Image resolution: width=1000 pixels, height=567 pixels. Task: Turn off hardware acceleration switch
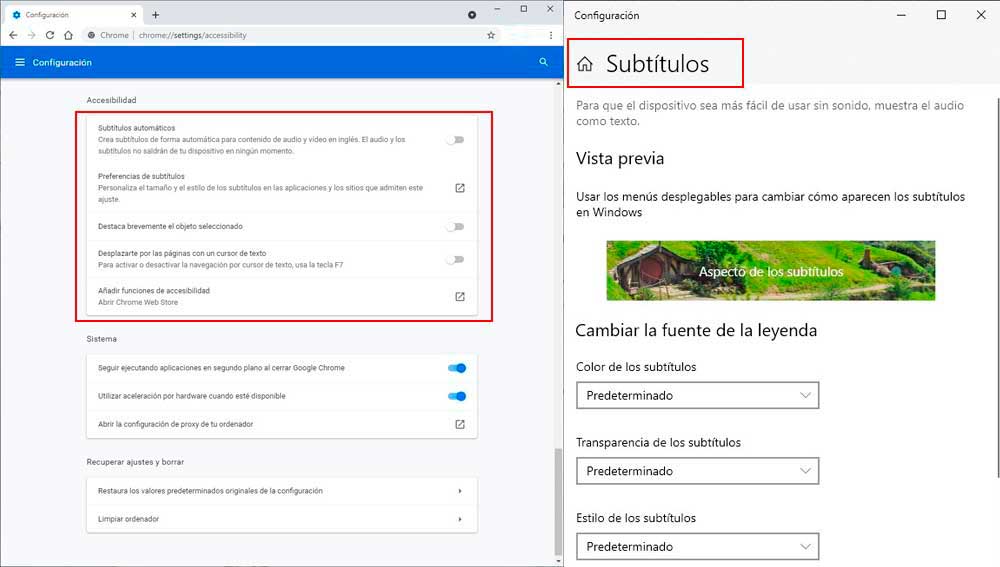coord(457,396)
